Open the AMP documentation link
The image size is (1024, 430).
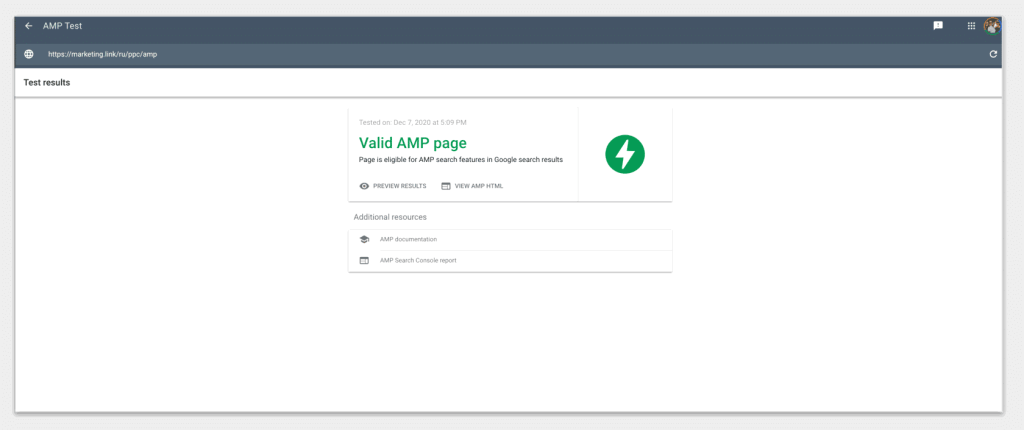tap(408, 240)
